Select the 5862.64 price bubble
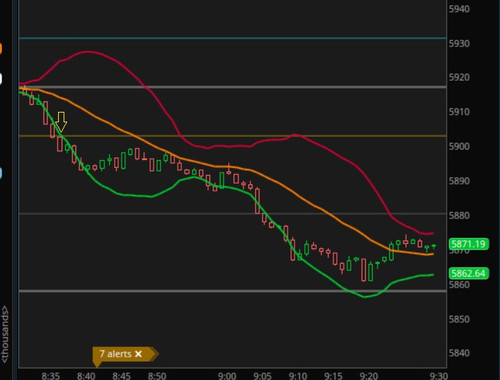Screen dimensions: 500x380 tap(469, 273)
